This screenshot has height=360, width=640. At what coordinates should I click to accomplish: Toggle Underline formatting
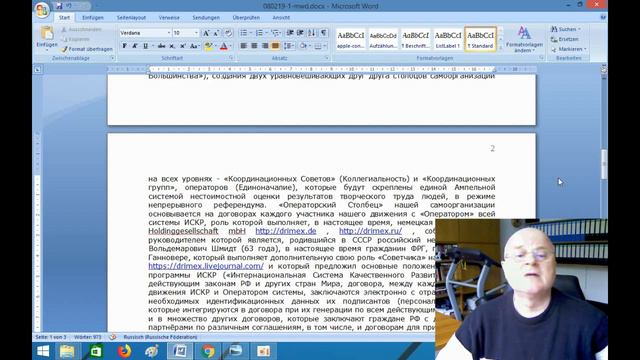point(145,46)
